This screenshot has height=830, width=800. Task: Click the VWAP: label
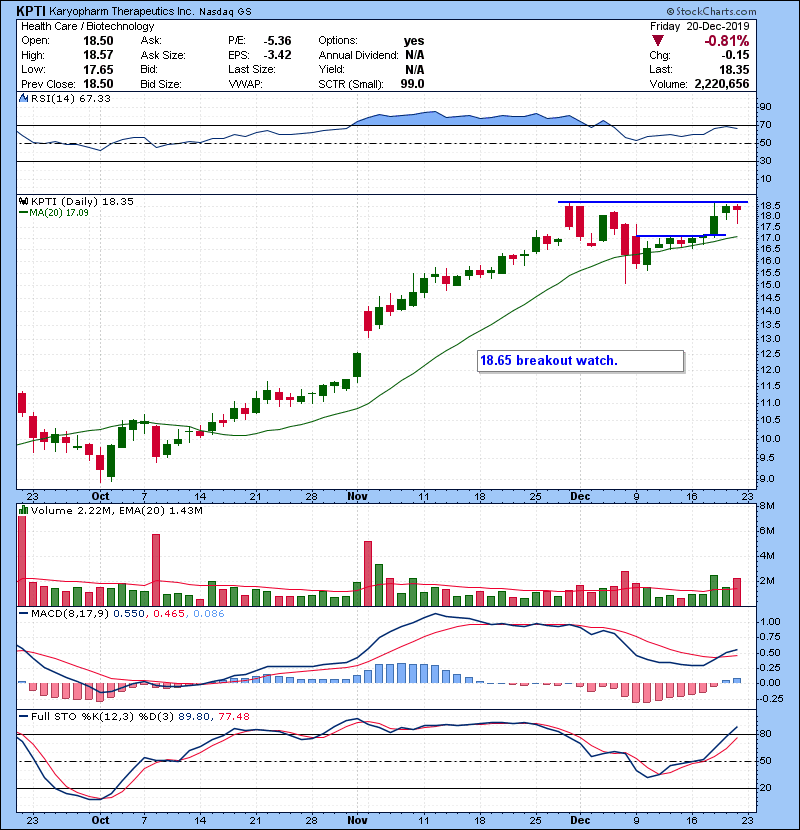[246, 84]
